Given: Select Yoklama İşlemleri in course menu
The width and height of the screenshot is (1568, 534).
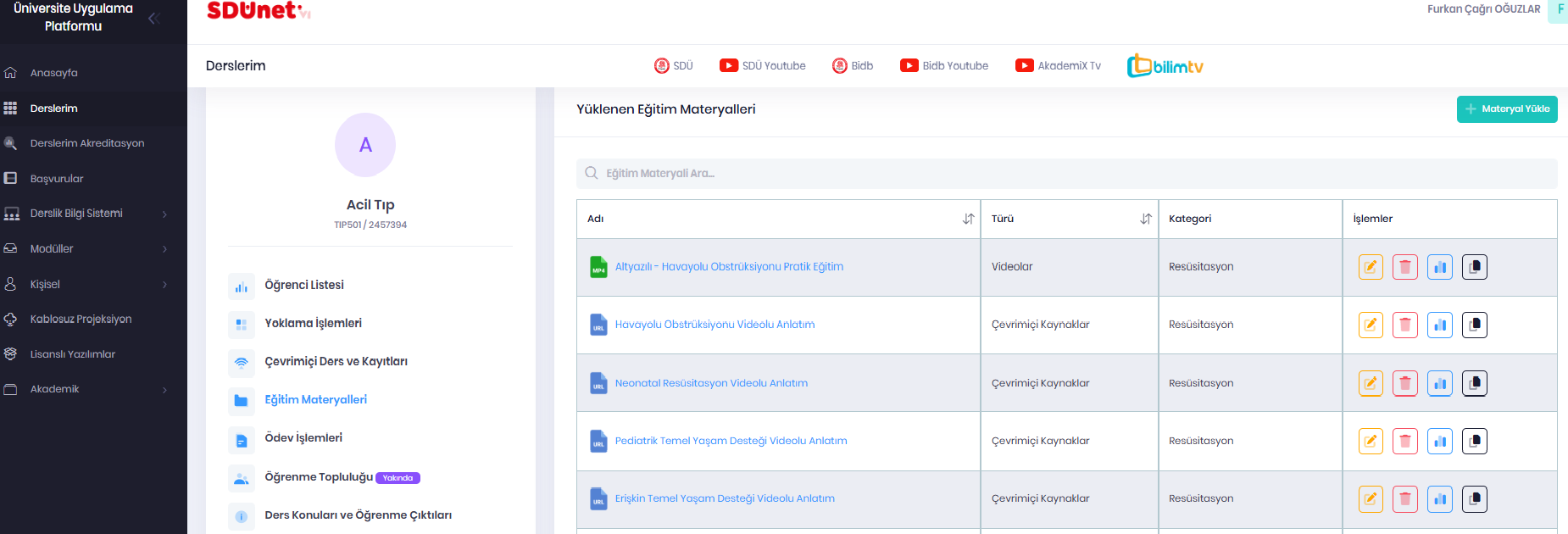Looking at the screenshot, I should click(x=313, y=324).
